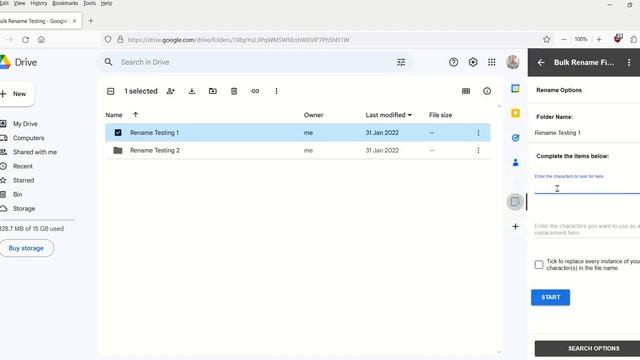Open the Tools menu
Screen dimensions: 640x360
[89, 3]
